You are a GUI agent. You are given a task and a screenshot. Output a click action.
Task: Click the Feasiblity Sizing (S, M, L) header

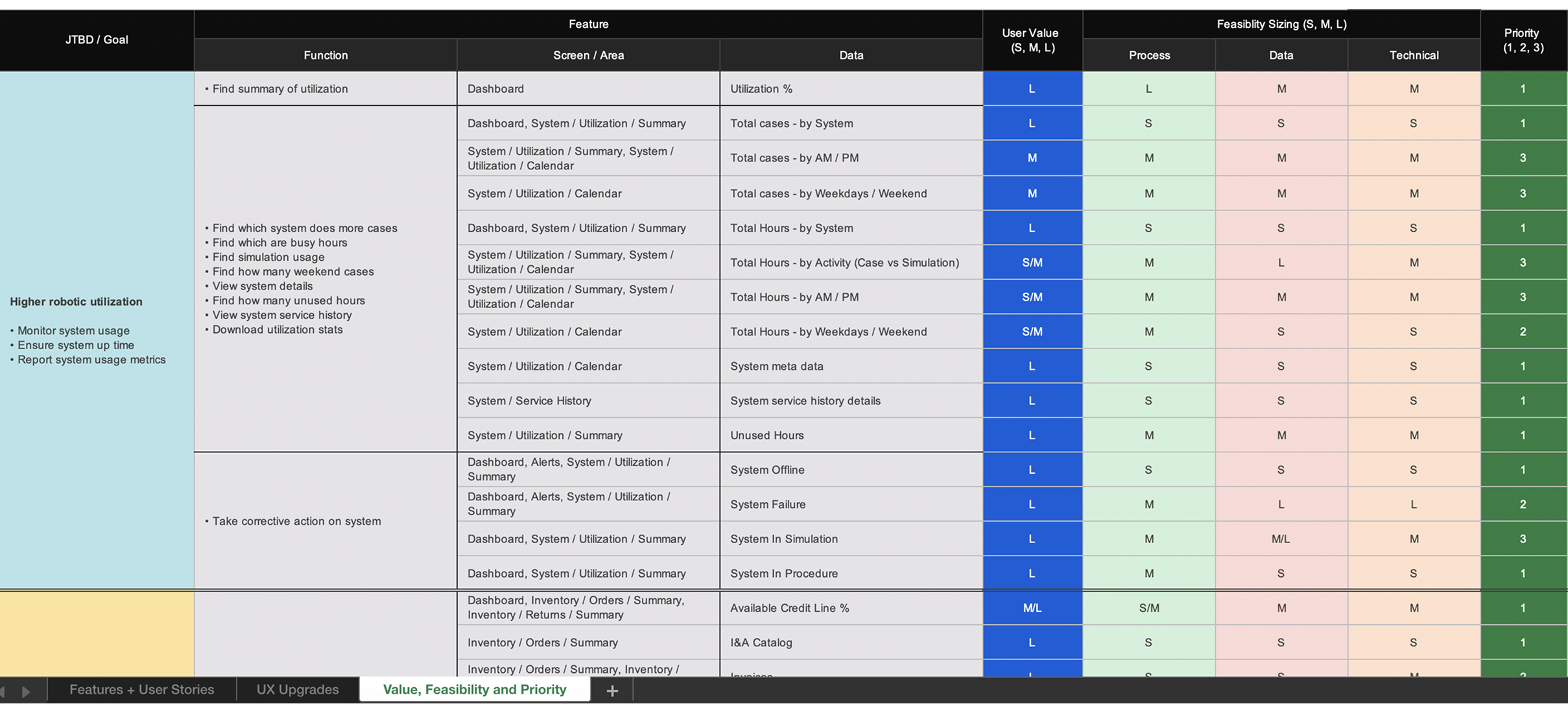[1281, 24]
